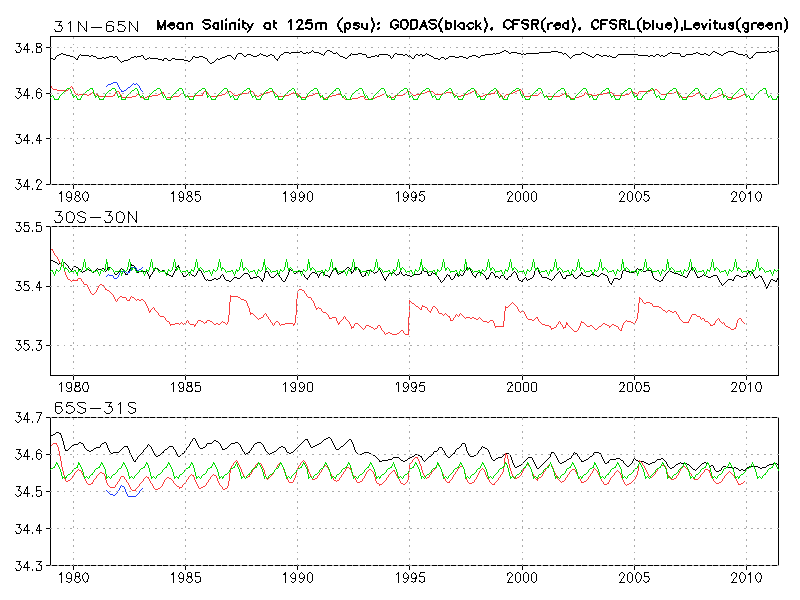
Task: Click the 34.2 y-axis label in the 31N-65N panel
Action: (x=29, y=184)
